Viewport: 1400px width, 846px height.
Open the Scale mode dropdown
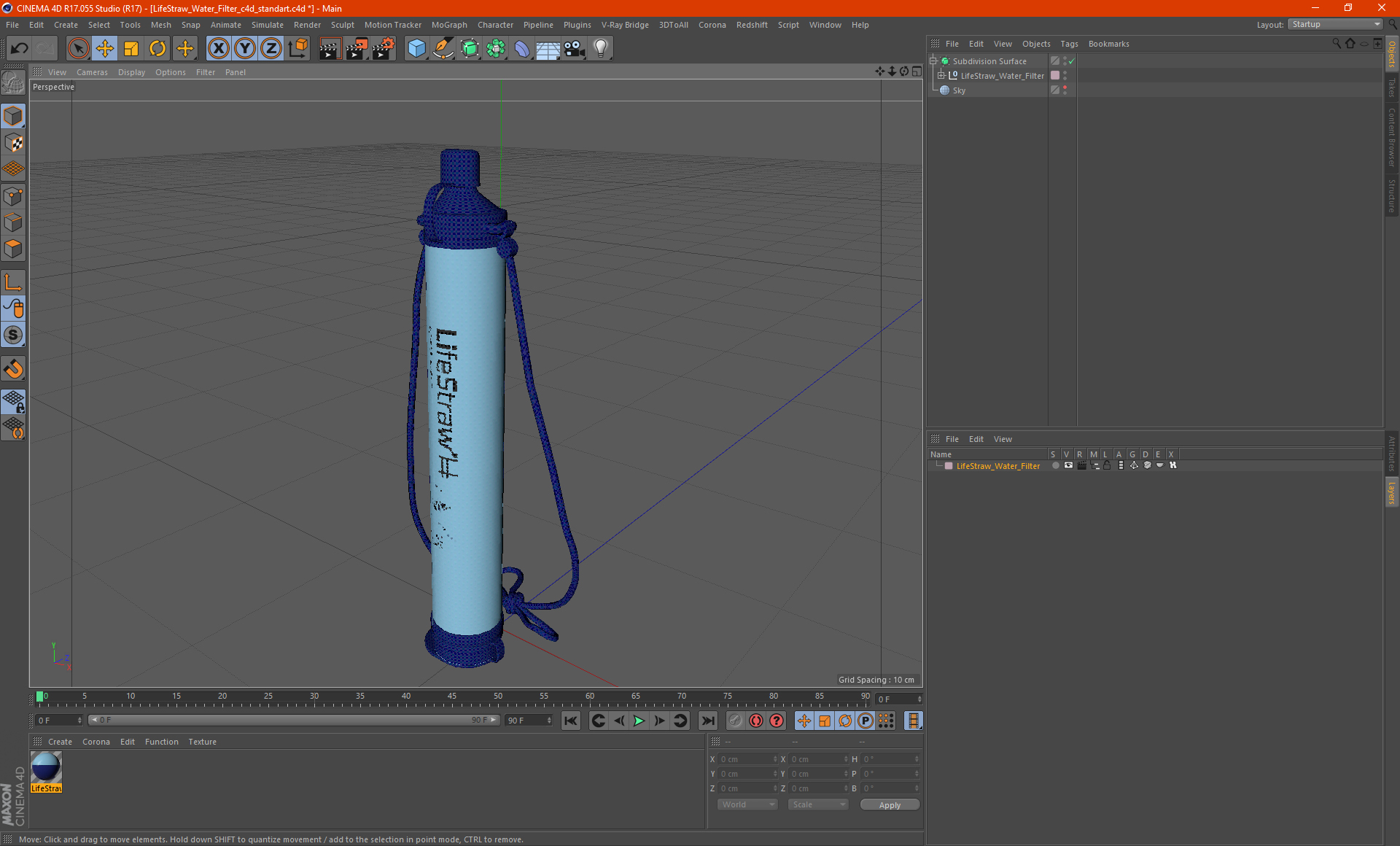coord(818,804)
